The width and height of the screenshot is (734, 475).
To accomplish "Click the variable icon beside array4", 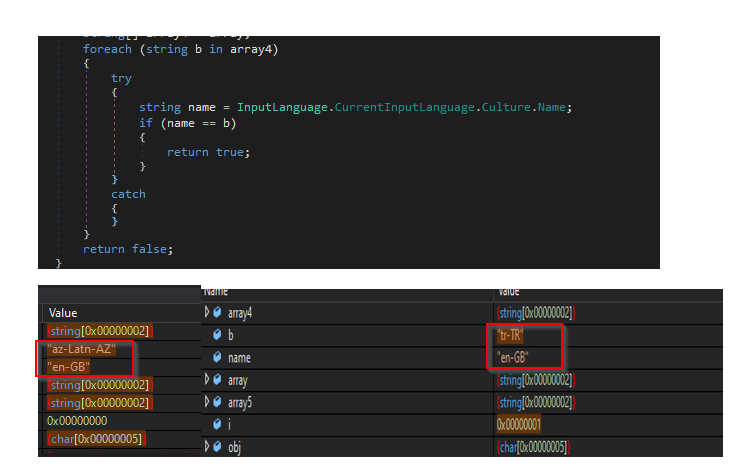I will pyautogui.click(x=217, y=313).
